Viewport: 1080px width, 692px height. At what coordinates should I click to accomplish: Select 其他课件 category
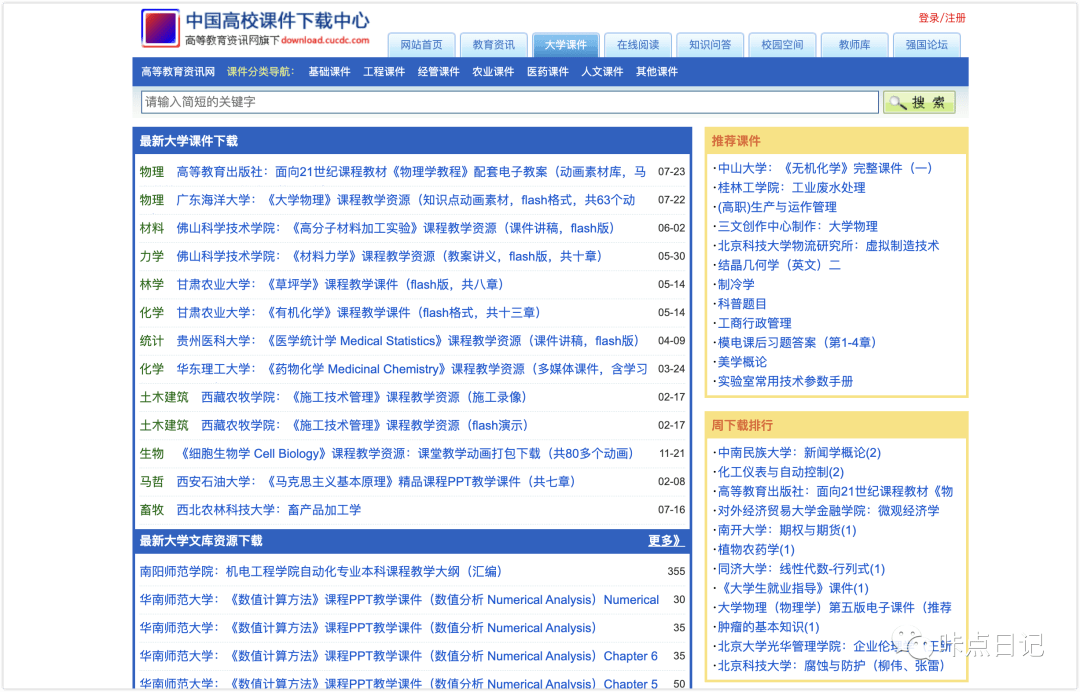(x=657, y=72)
